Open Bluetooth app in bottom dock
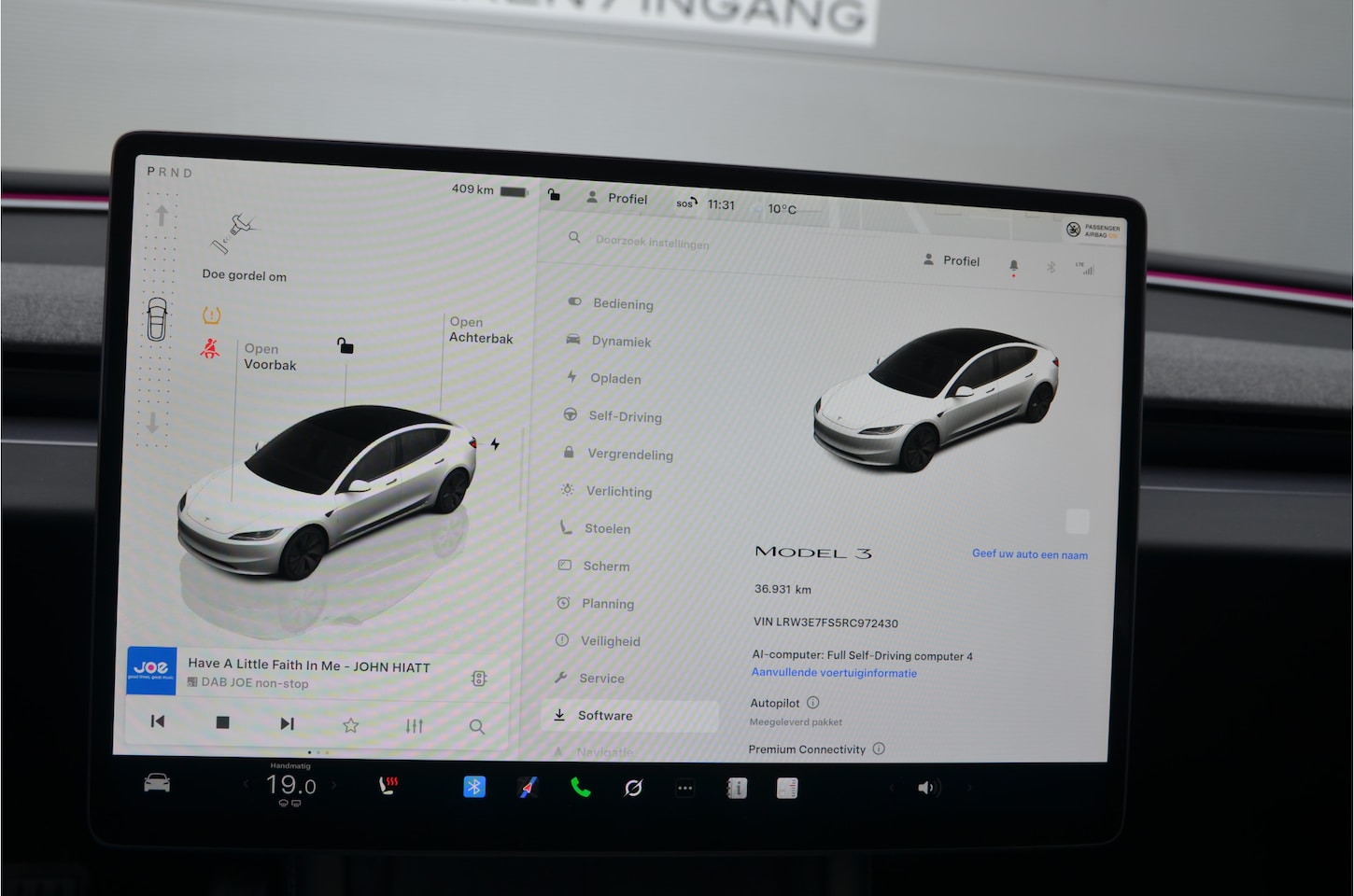Screen dimensions: 1354x896 [474, 787]
